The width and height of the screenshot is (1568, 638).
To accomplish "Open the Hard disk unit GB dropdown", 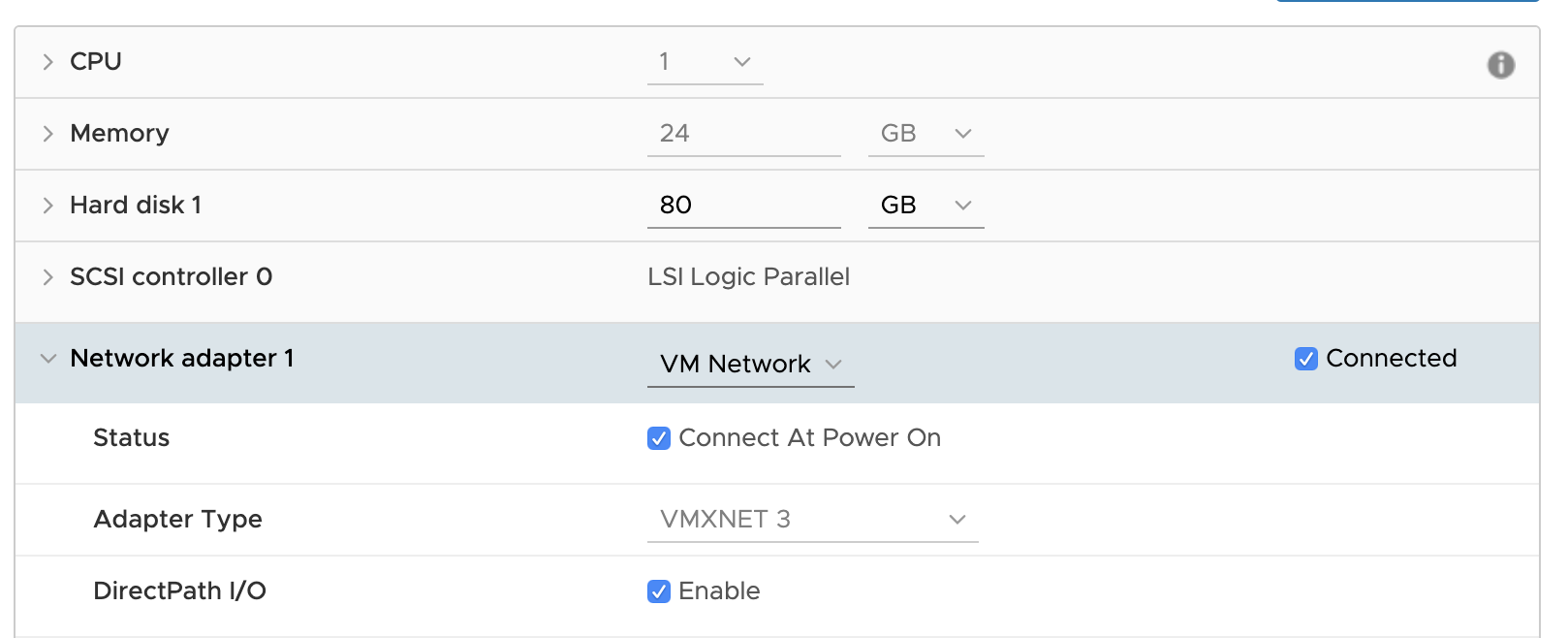I will tap(925, 206).
